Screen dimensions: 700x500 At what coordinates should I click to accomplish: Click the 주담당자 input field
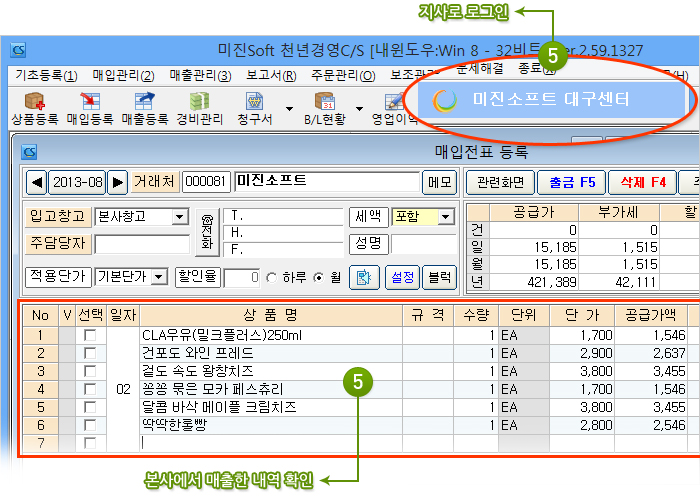pyautogui.click(x=142, y=244)
